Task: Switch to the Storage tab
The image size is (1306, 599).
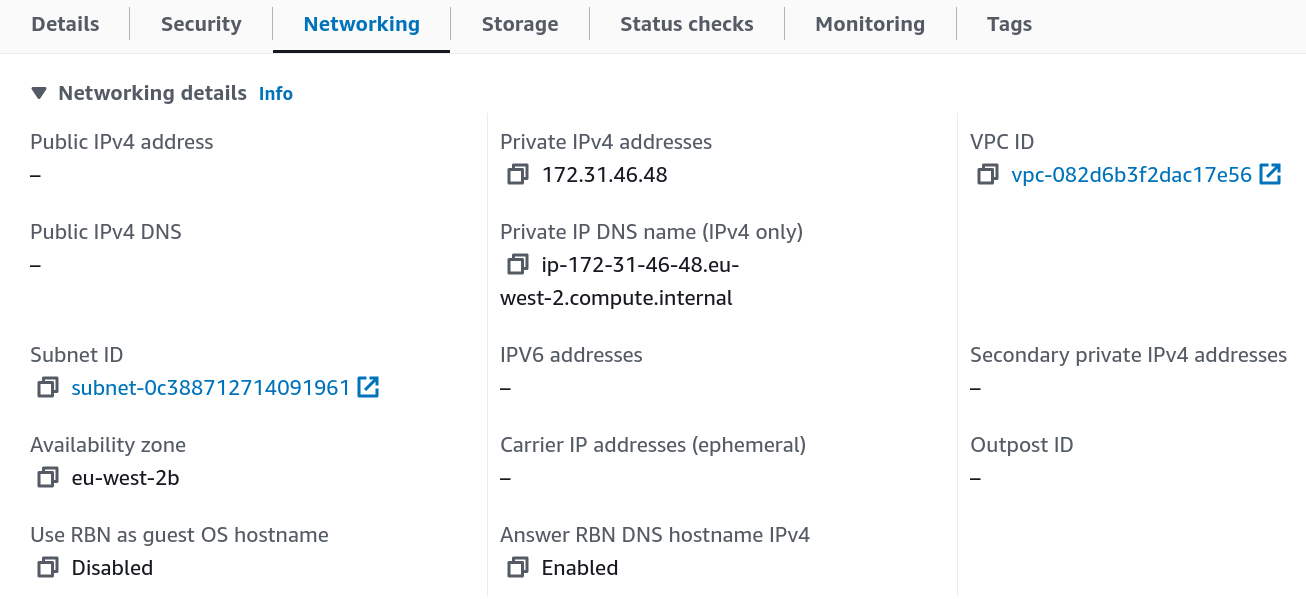Action: coord(520,23)
